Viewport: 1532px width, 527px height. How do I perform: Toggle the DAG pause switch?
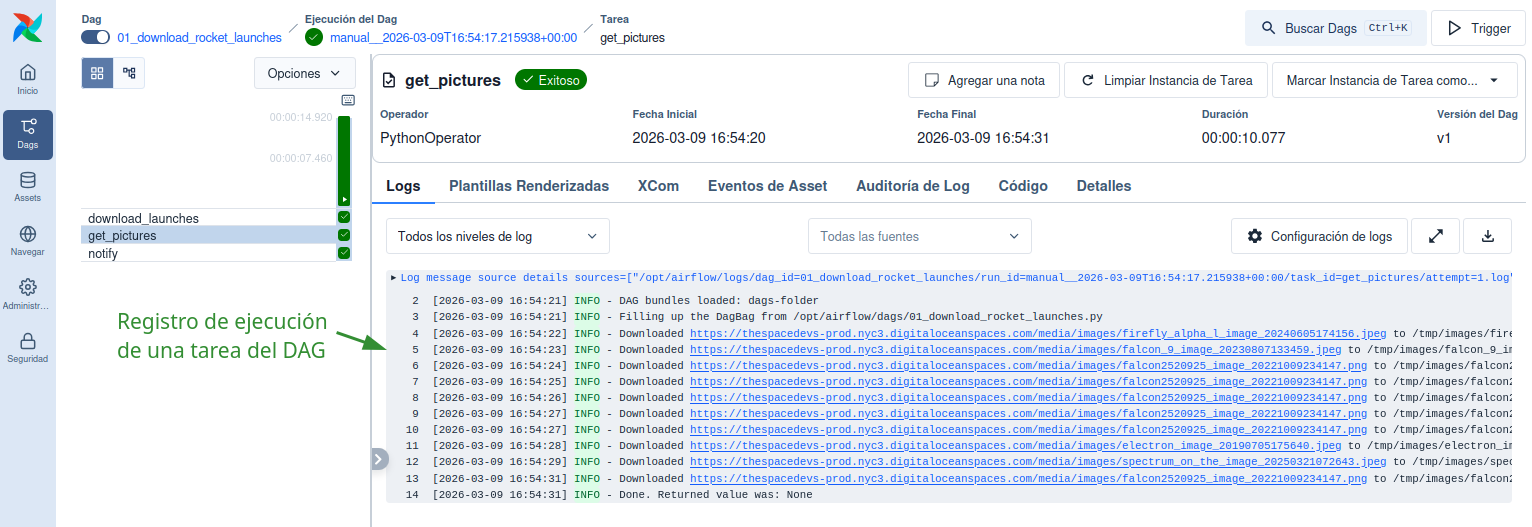point(96,37)
